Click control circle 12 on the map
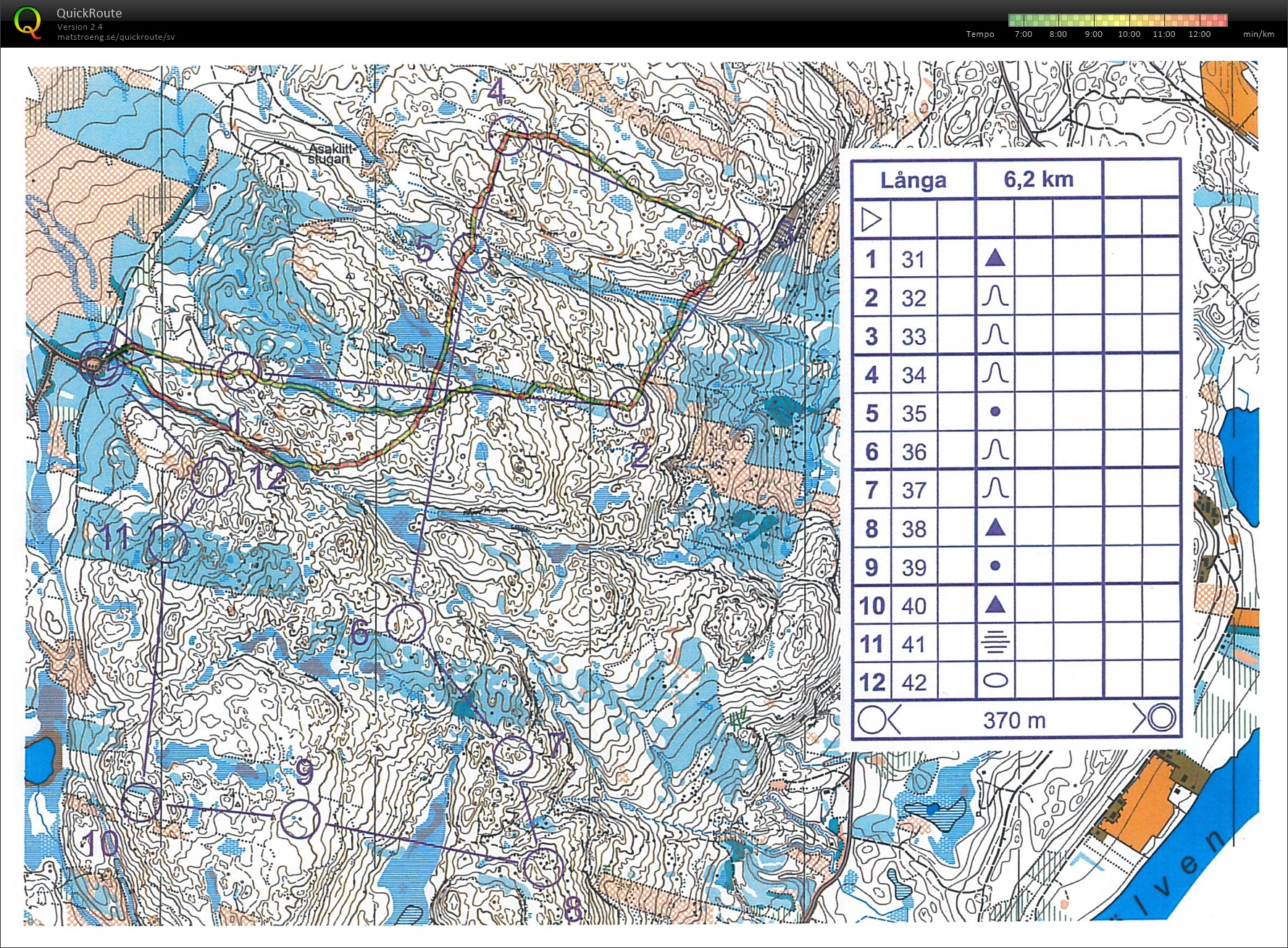Viewport: 1288px width, 948px height. pyautogui.click(x=211, y=477)
